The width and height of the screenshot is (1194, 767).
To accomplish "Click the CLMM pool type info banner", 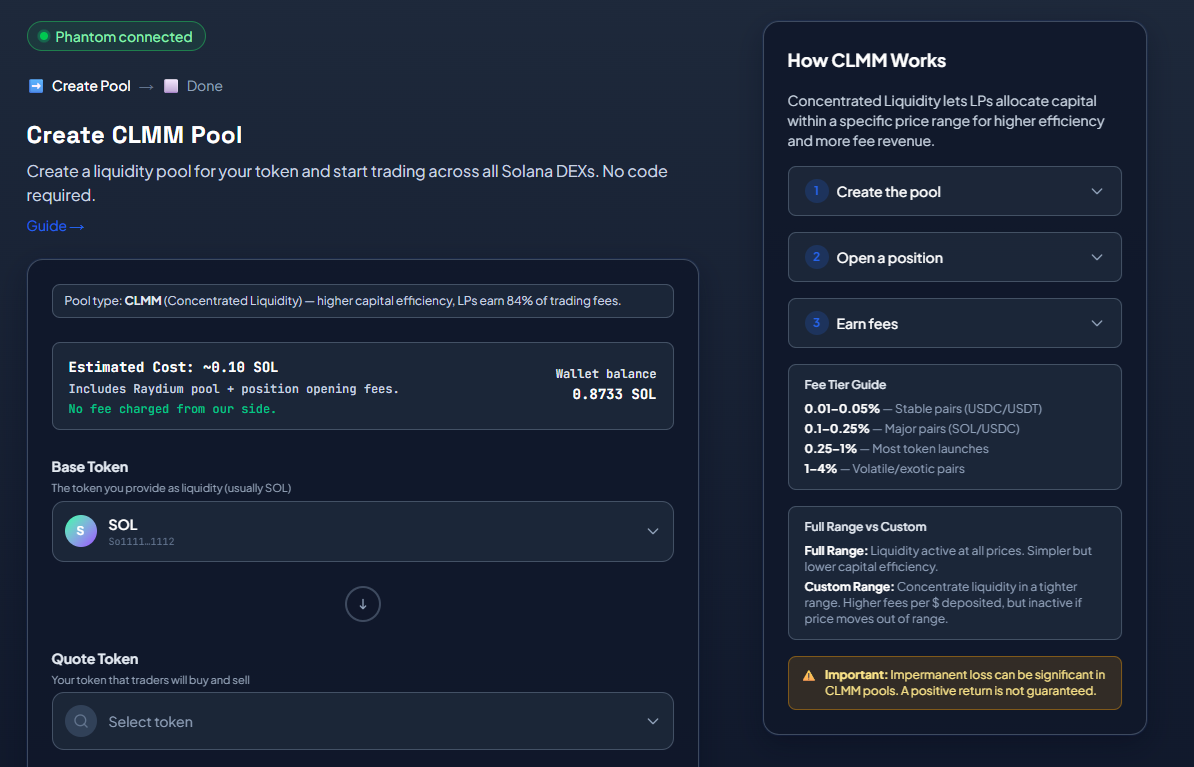I will click(362, 300).
